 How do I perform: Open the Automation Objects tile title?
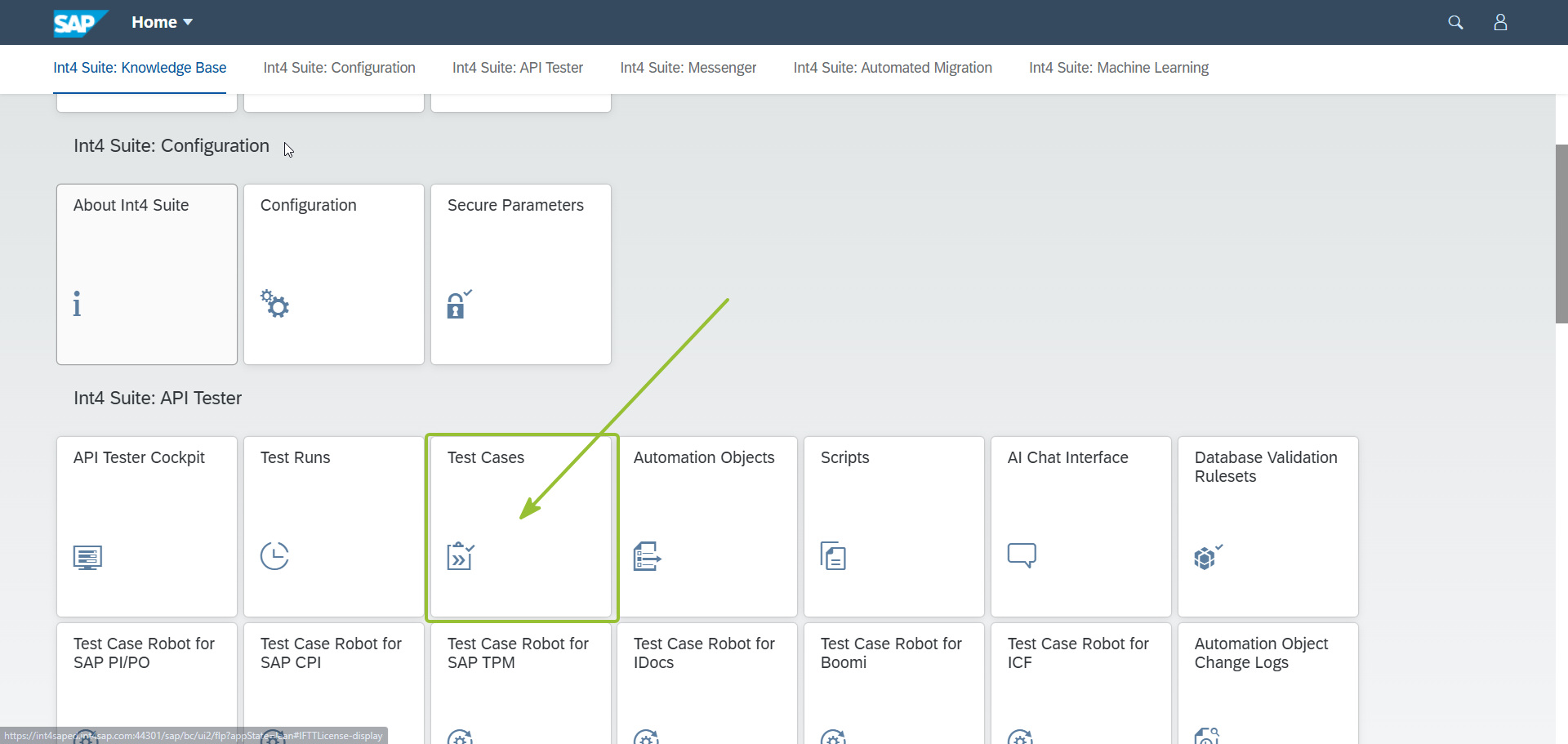[704, 457]
